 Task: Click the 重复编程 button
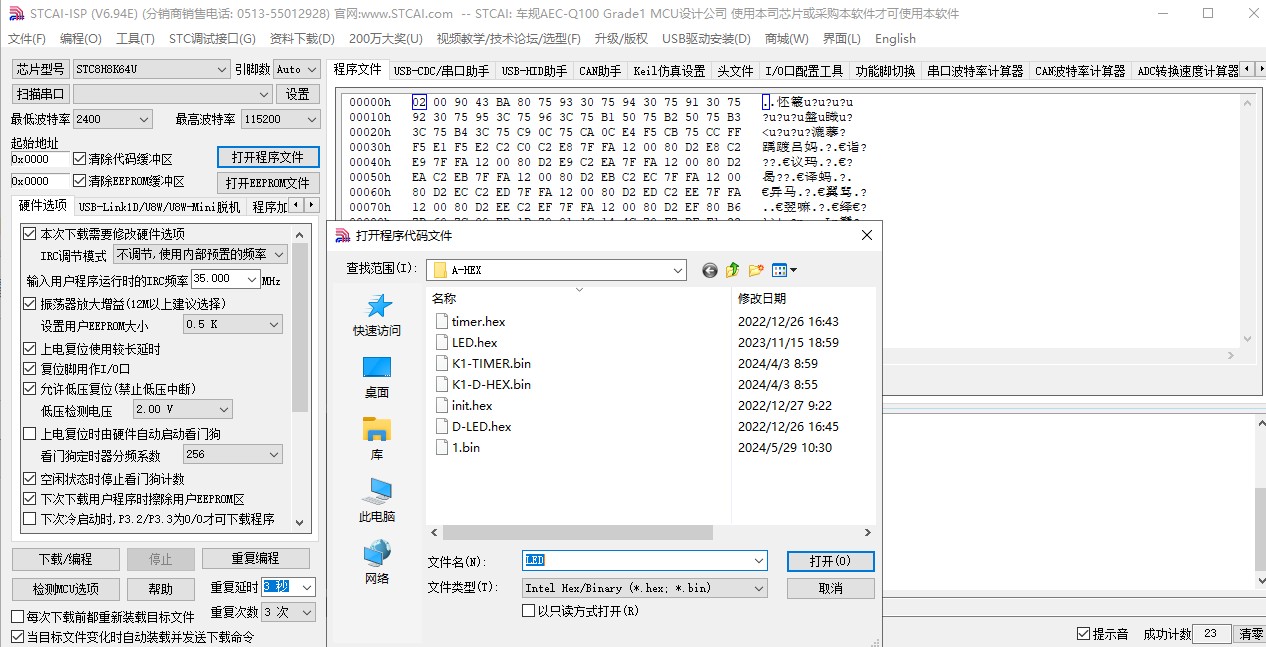pyautogui.click(x=256, y=559)
